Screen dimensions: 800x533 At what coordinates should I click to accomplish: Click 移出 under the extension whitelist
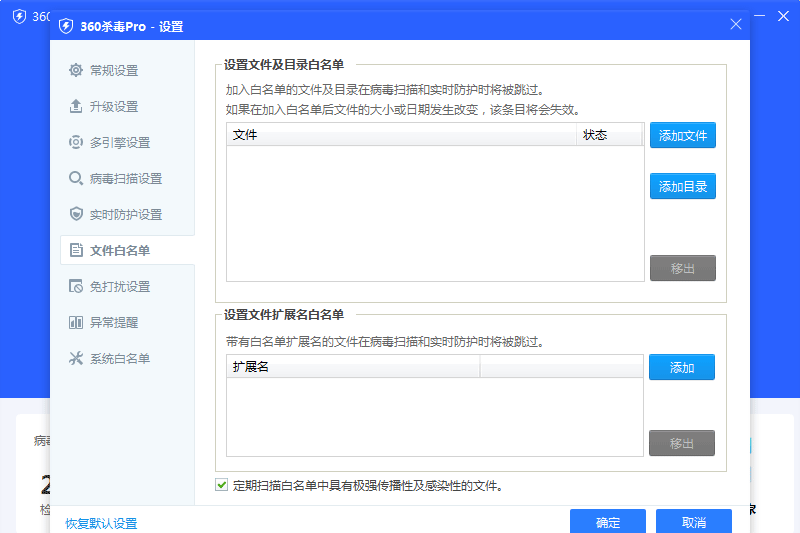coord(682,443)
